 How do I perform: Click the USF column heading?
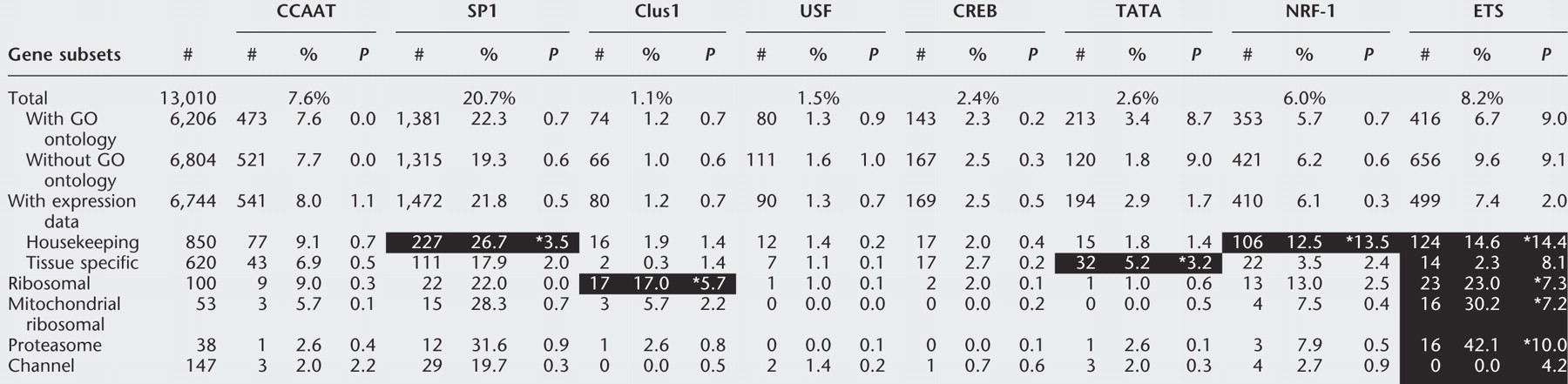tap(815, 12)
